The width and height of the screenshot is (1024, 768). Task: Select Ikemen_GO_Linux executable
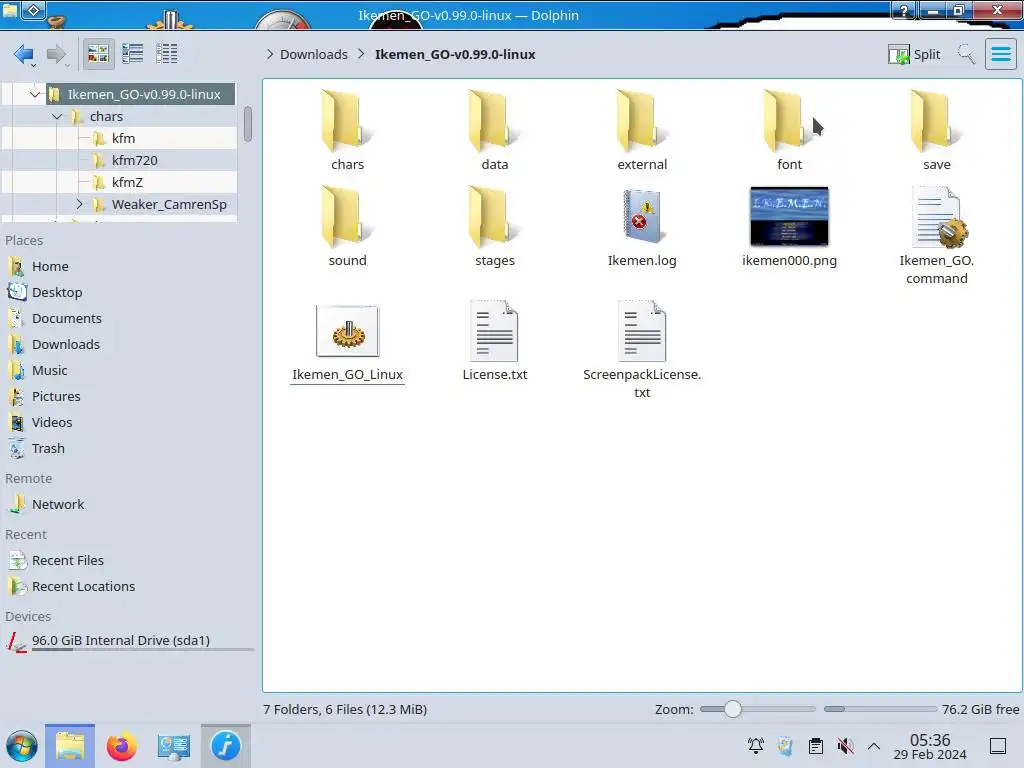tap(347, 343)
